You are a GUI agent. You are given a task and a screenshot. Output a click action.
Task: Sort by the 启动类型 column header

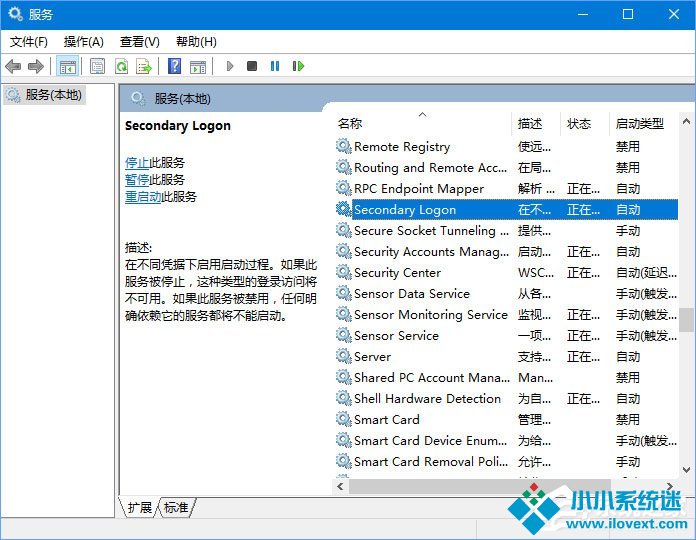(x=644, y=123)
